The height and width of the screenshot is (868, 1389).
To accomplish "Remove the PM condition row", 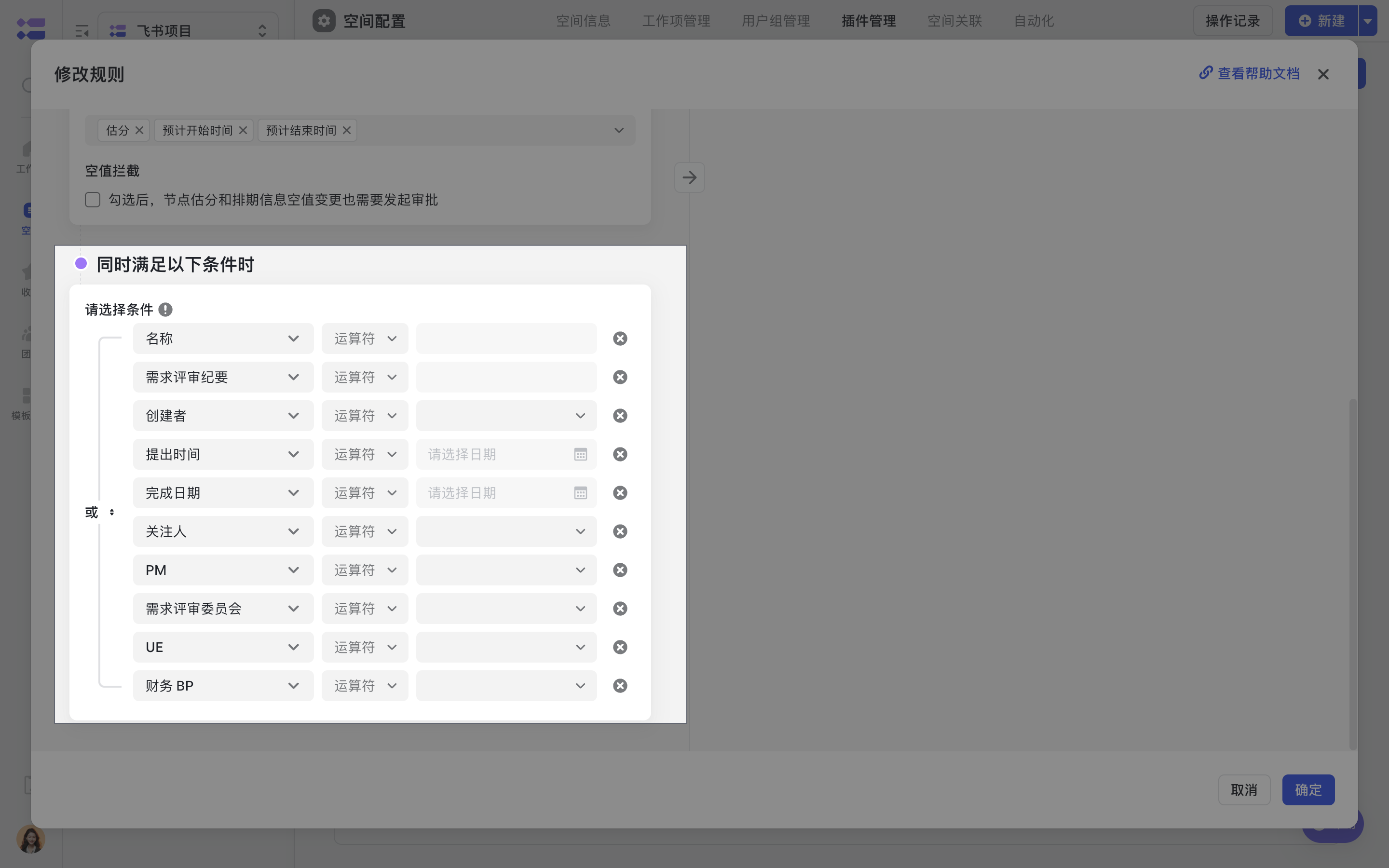I will (x=620, y=570).
